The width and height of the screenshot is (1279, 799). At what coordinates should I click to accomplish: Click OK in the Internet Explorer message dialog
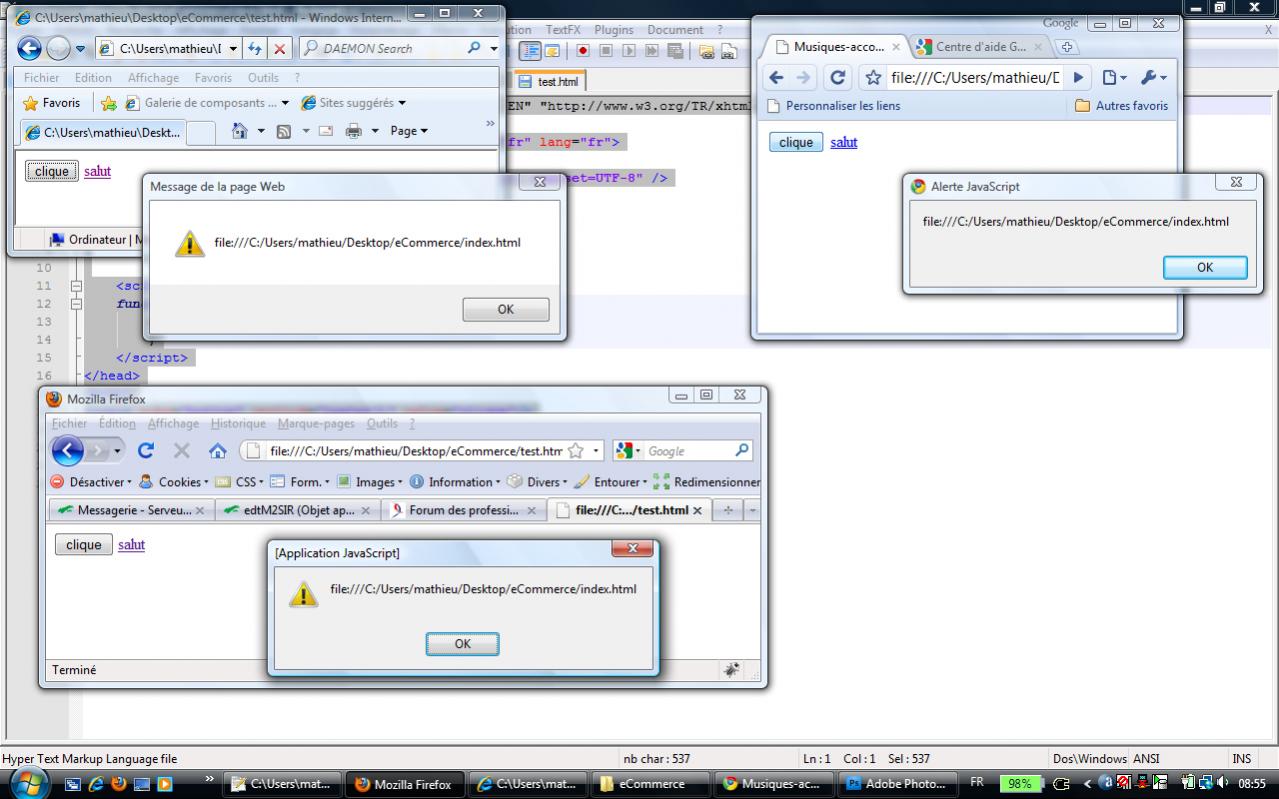tap(506, 310)
